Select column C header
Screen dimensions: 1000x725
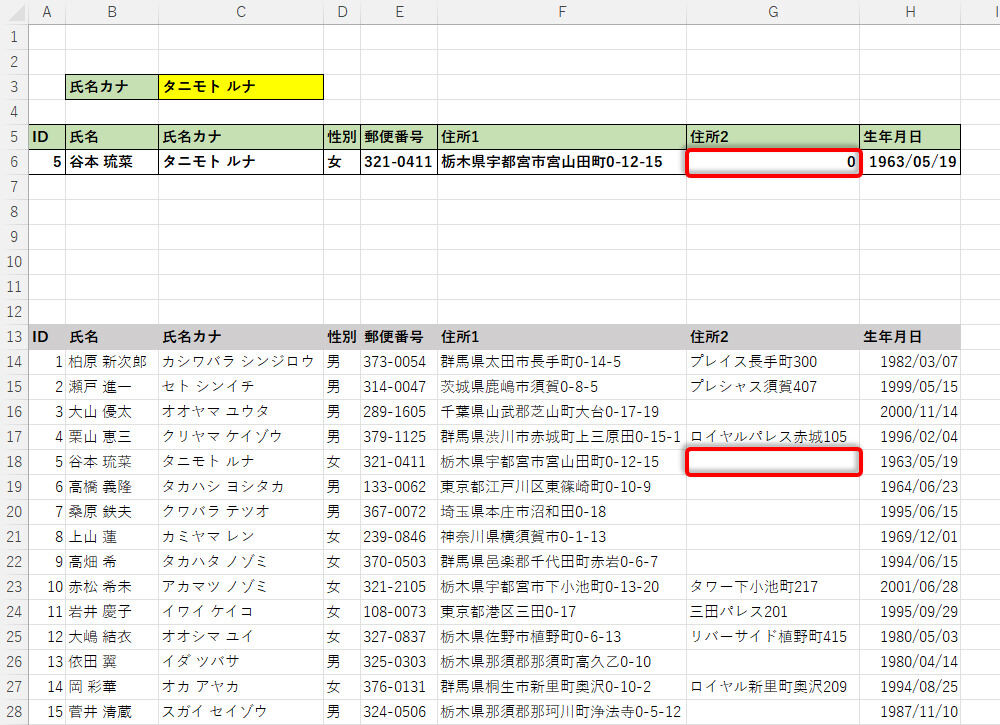pos(240,12)
